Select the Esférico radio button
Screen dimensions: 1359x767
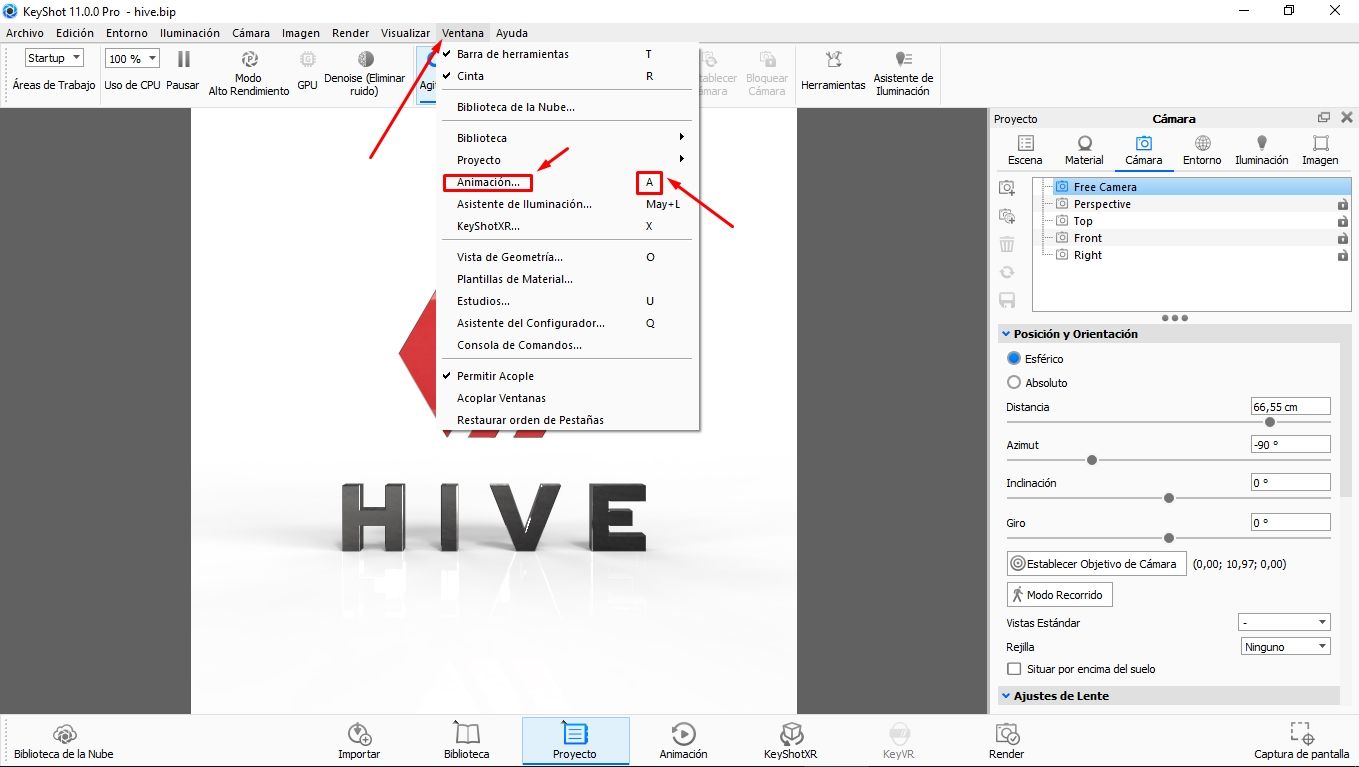point(1014,358)
